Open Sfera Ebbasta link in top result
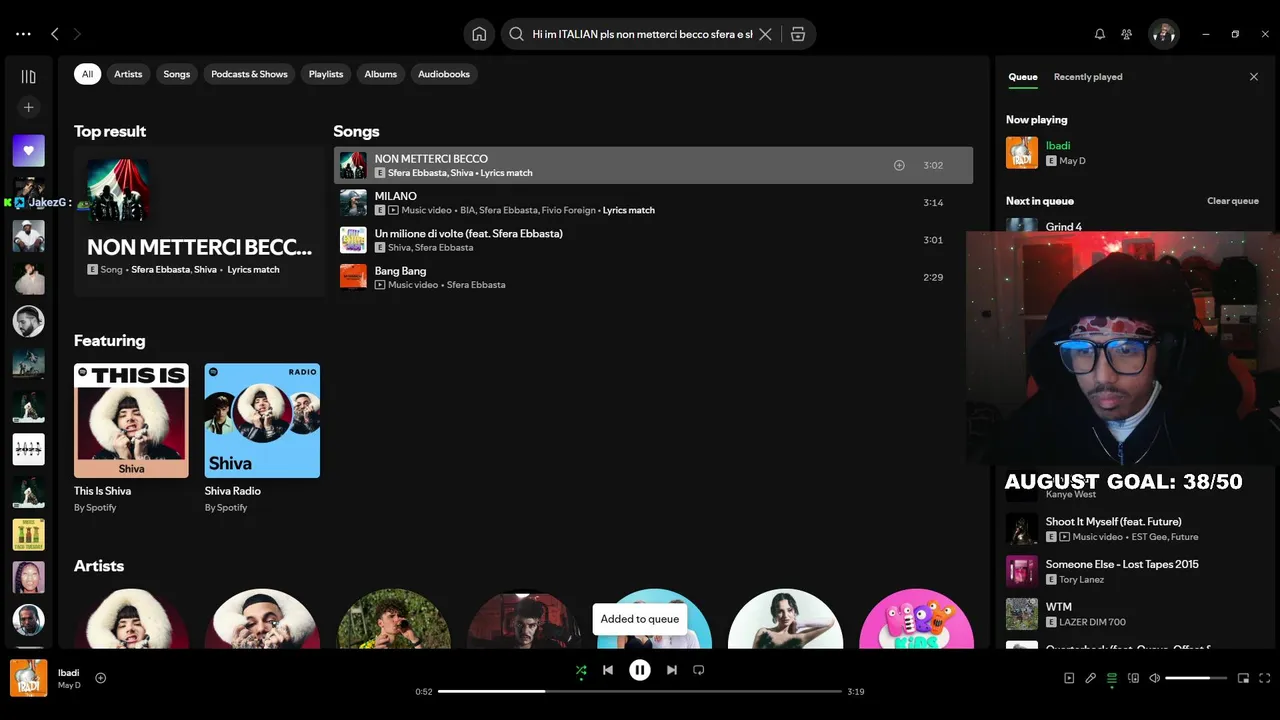This screenshot has width=1280, height=720. pyautogui.click(x=160, y=270)
